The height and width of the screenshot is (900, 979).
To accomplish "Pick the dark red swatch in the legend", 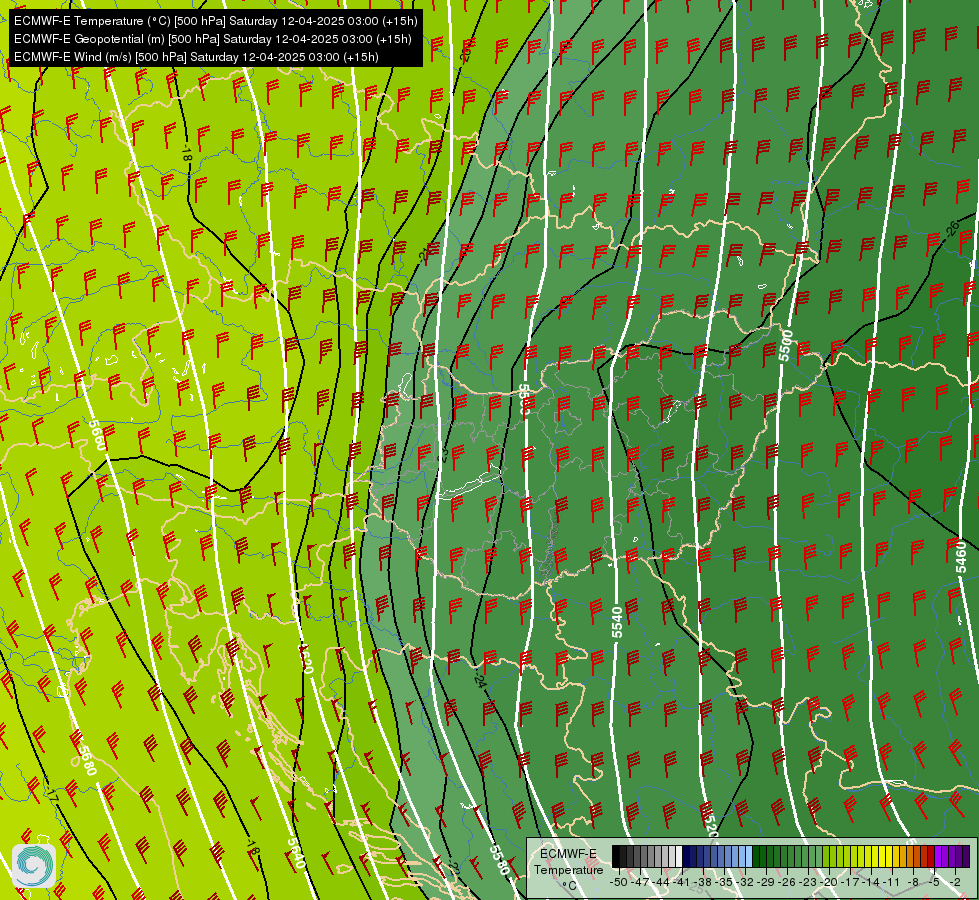I will point(931,856).
